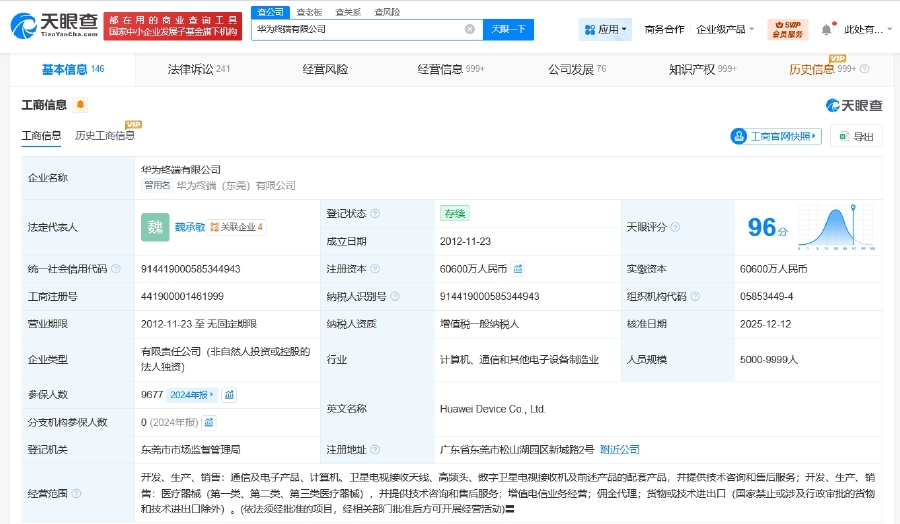Click the 天眼一下 search button
Image resolution: width=900 pixels, height=524 pixels.
pos(508,29)
